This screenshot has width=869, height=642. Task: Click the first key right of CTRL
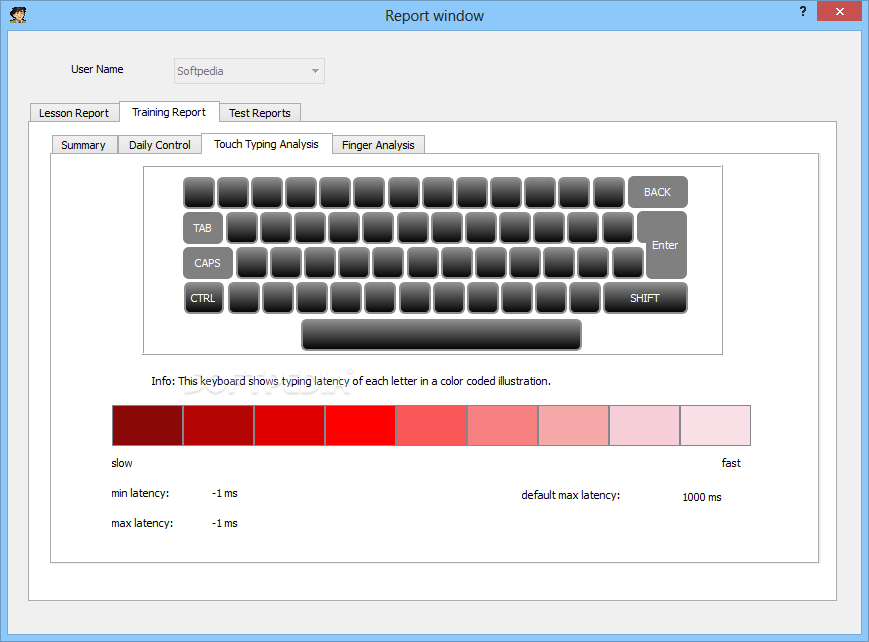pos(243,298)
